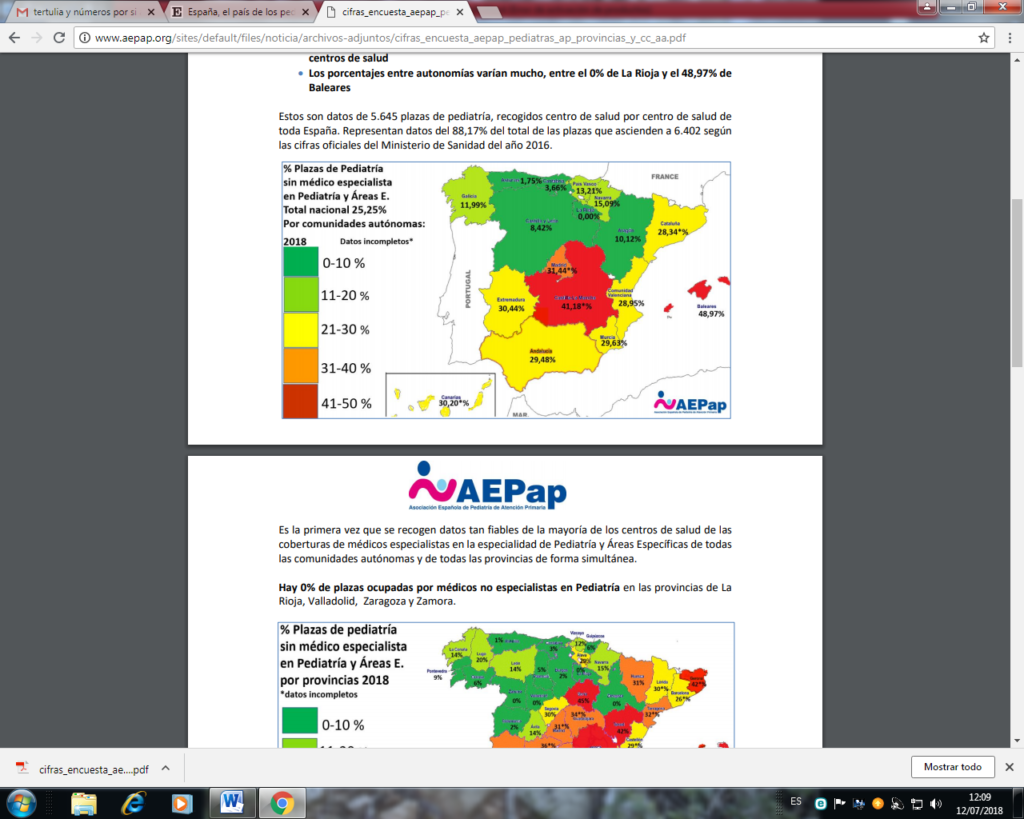This screenshot has width=1024, height=819.
Task: Open Windows Explorer folder in taskbar
Action: point(84,802)
